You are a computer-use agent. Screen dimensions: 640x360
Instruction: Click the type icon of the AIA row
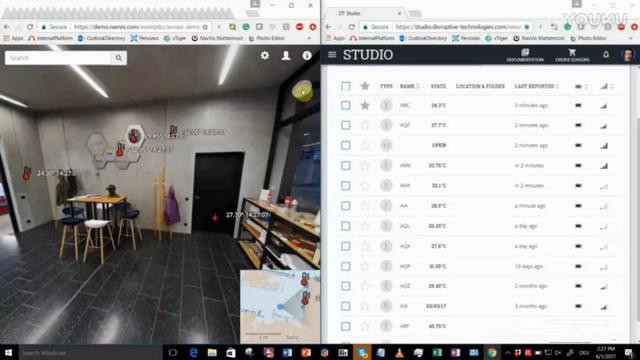pyautogui.click(x=386, y=206)
